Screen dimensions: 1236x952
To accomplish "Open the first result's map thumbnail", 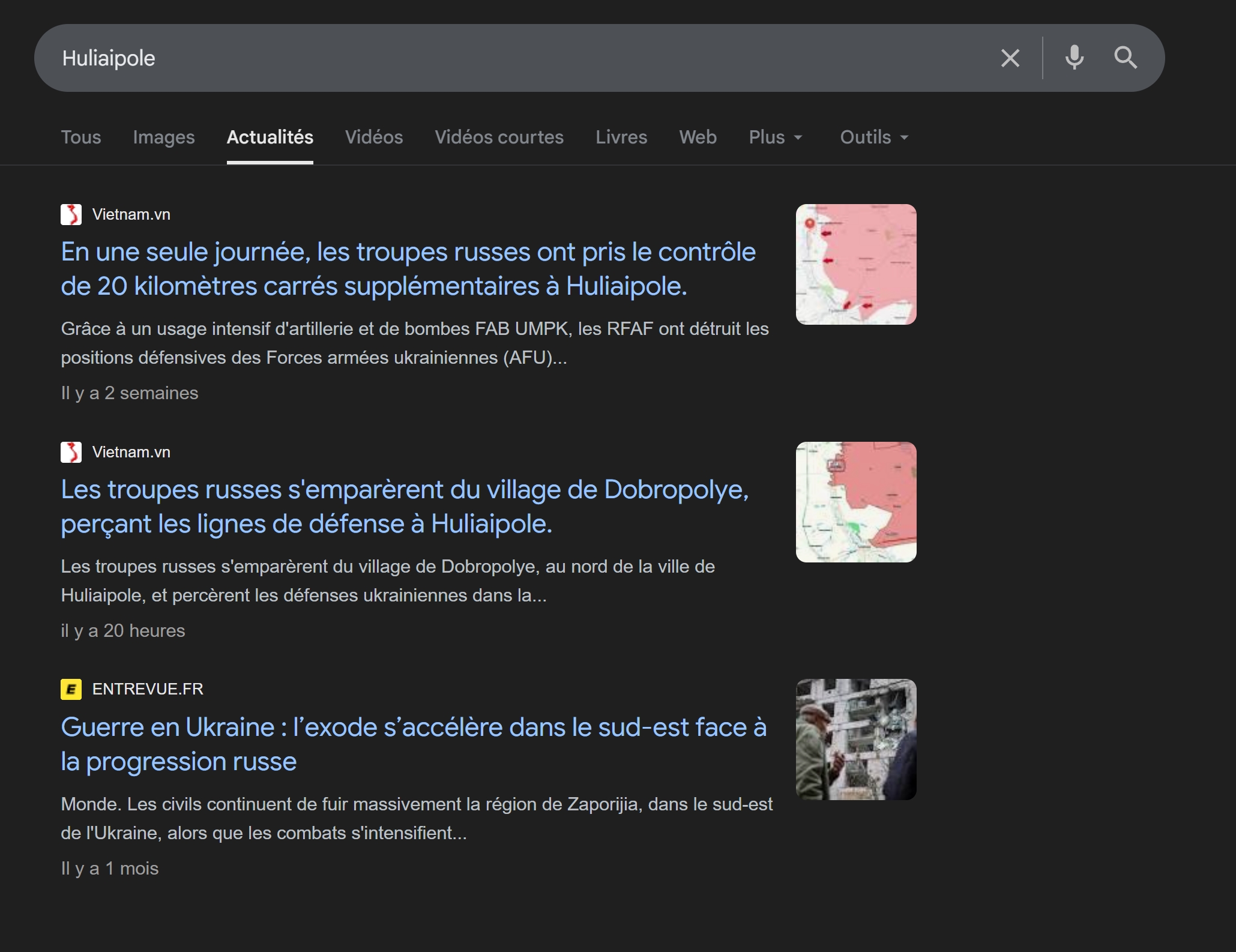I will 856,264.
